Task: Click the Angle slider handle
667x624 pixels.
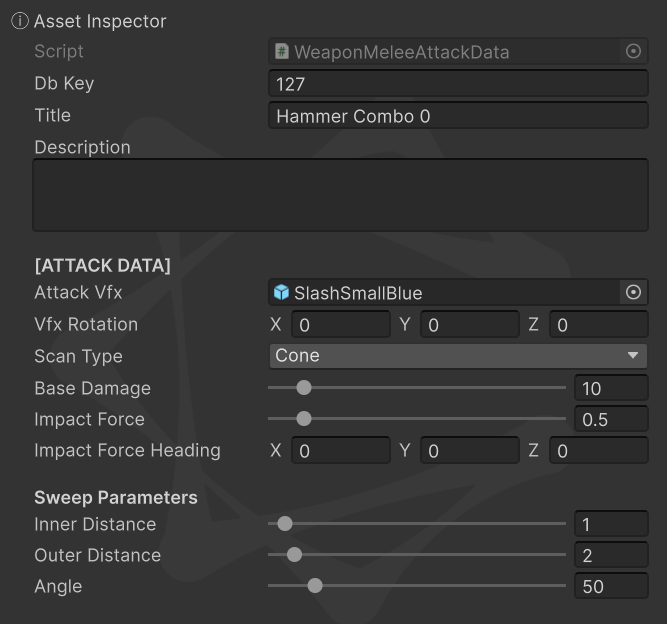Action: tap(315, 586)
